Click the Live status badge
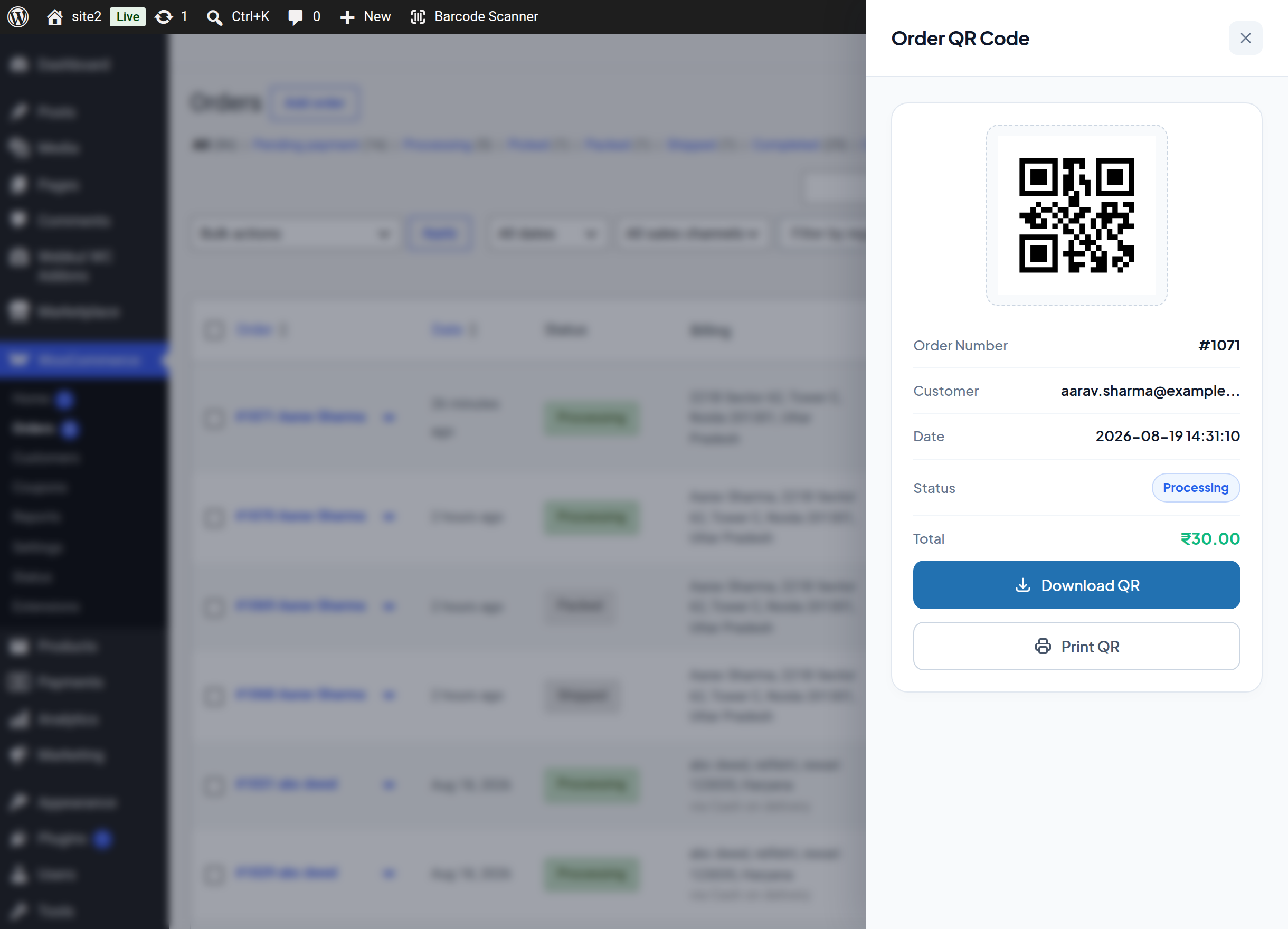This screenshot has width=1288, height=929. (x=127, y=16)
